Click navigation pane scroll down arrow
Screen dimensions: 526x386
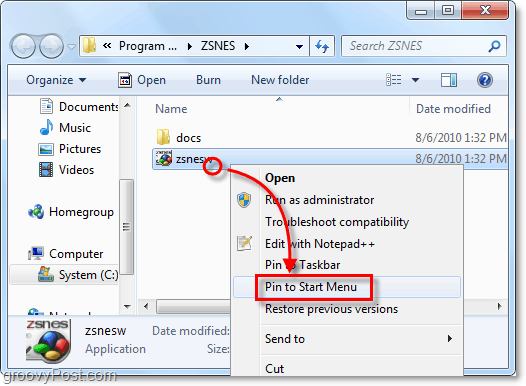[127, 306]
